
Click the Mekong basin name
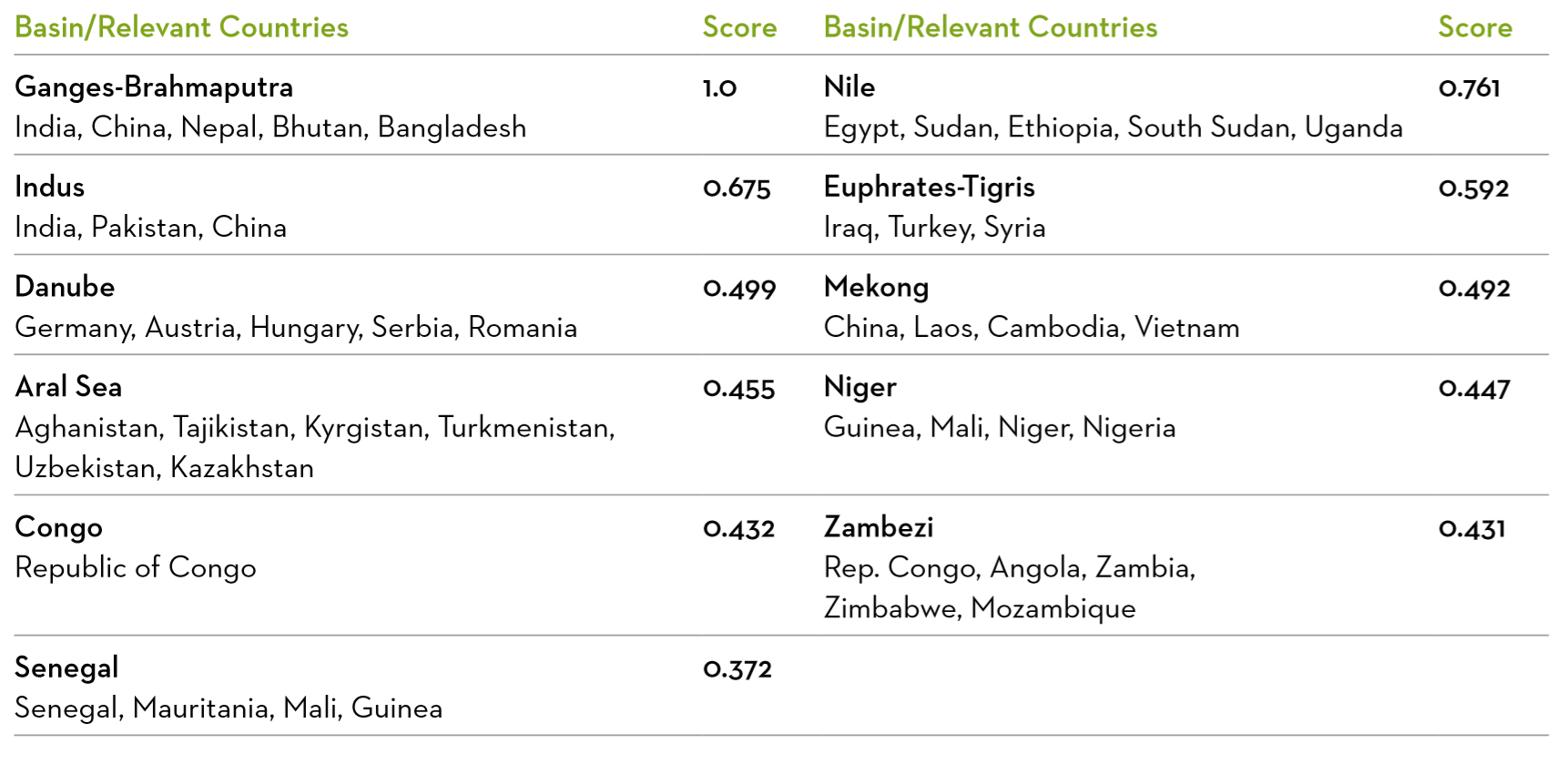pos(876,288)
